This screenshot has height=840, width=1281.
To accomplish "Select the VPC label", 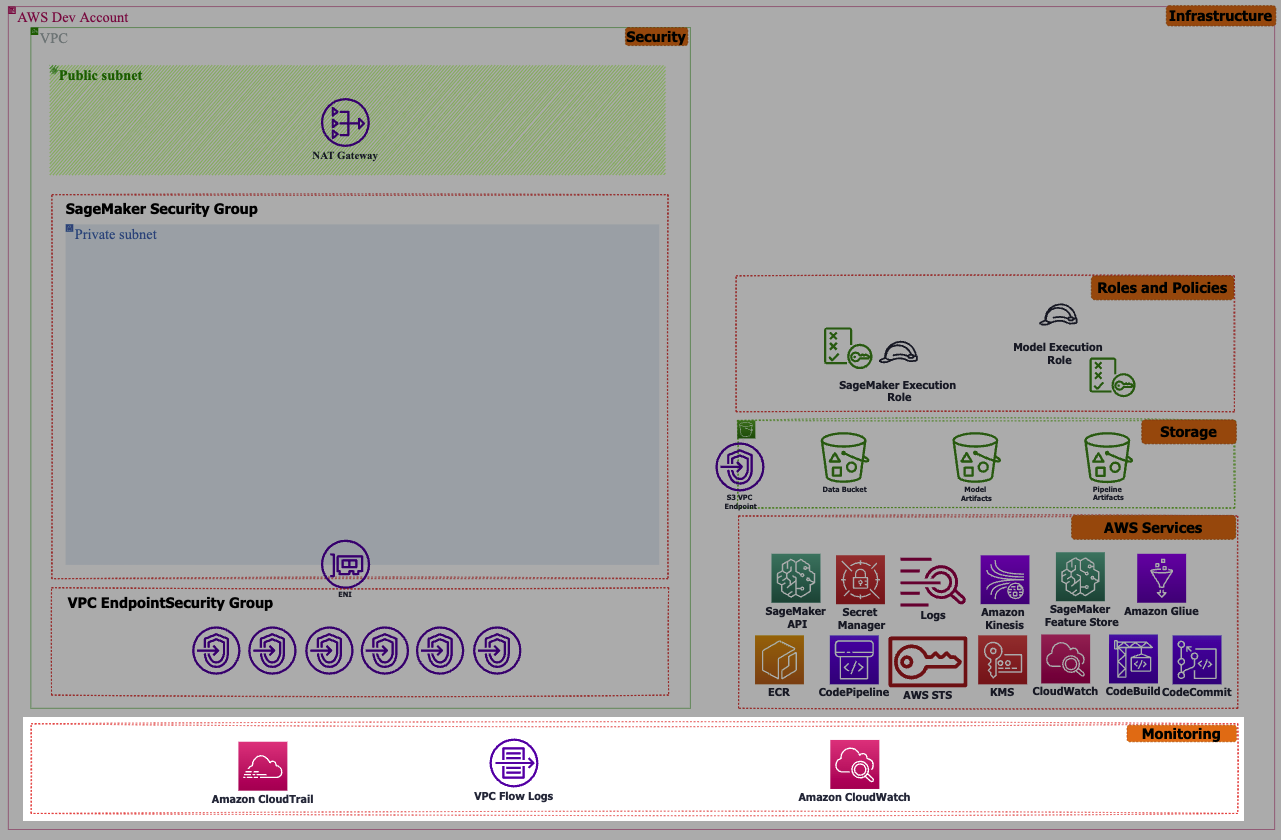I will coord(54,38).
